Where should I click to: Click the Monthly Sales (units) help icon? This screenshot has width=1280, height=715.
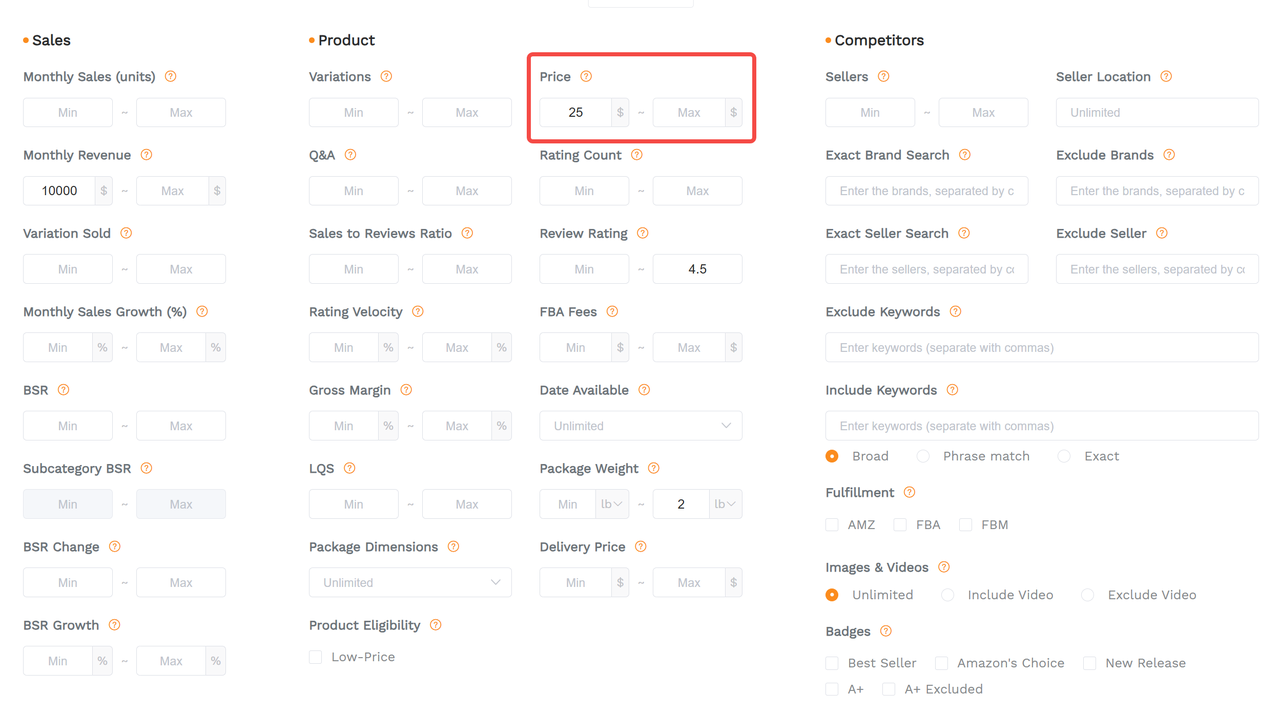pyautogui.click(x=170, y=76)
